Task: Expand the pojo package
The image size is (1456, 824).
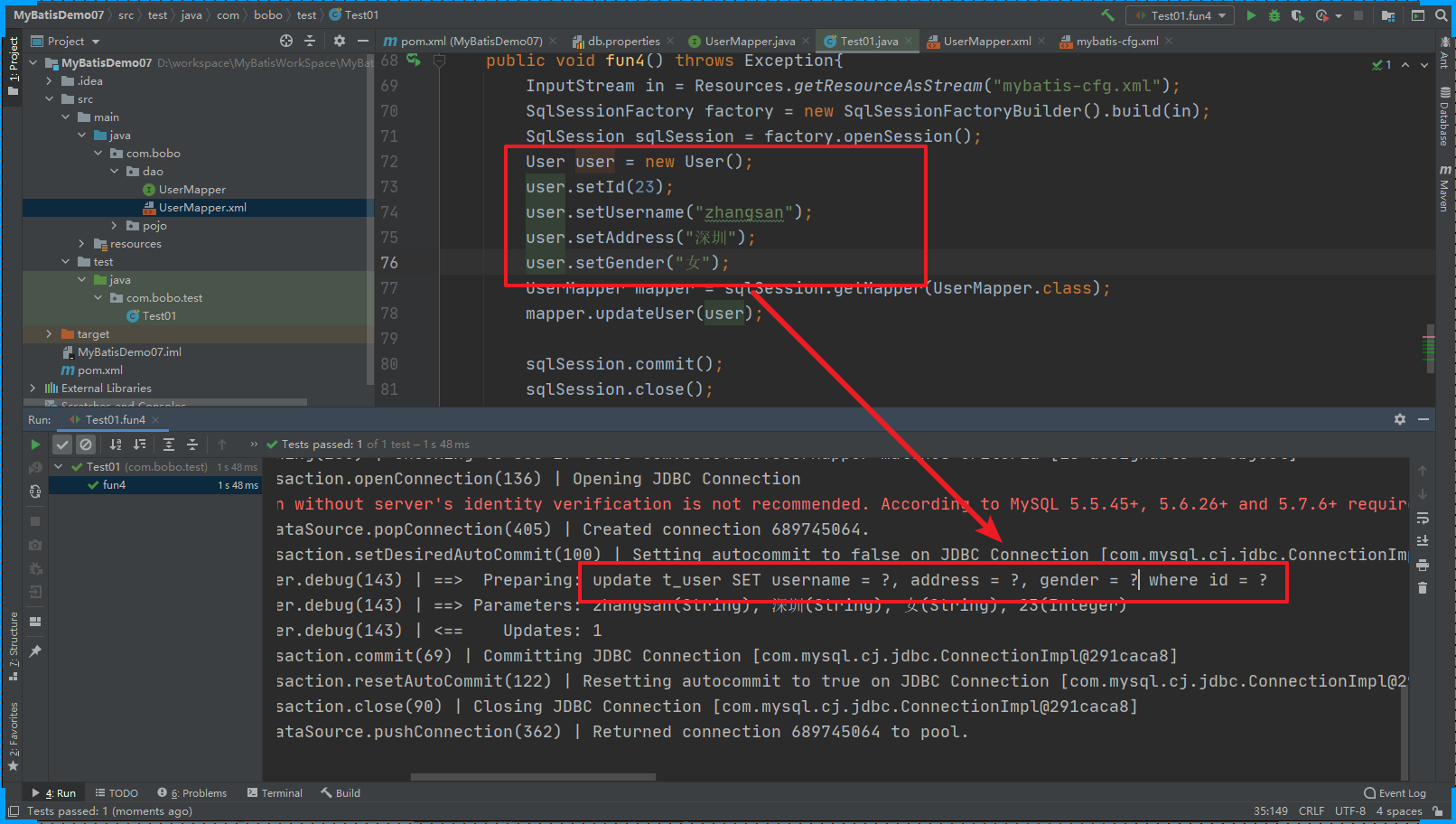Action: tap(115, 226)
